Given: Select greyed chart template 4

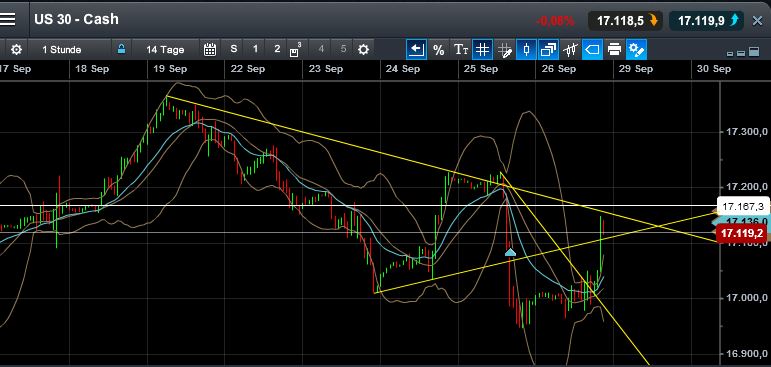Looking at the screenshot, I should (x=321, y=49).
